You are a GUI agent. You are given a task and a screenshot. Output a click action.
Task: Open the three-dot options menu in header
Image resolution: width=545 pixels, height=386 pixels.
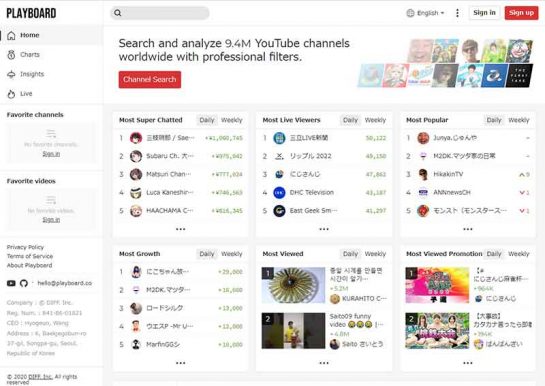pos(457,13)
